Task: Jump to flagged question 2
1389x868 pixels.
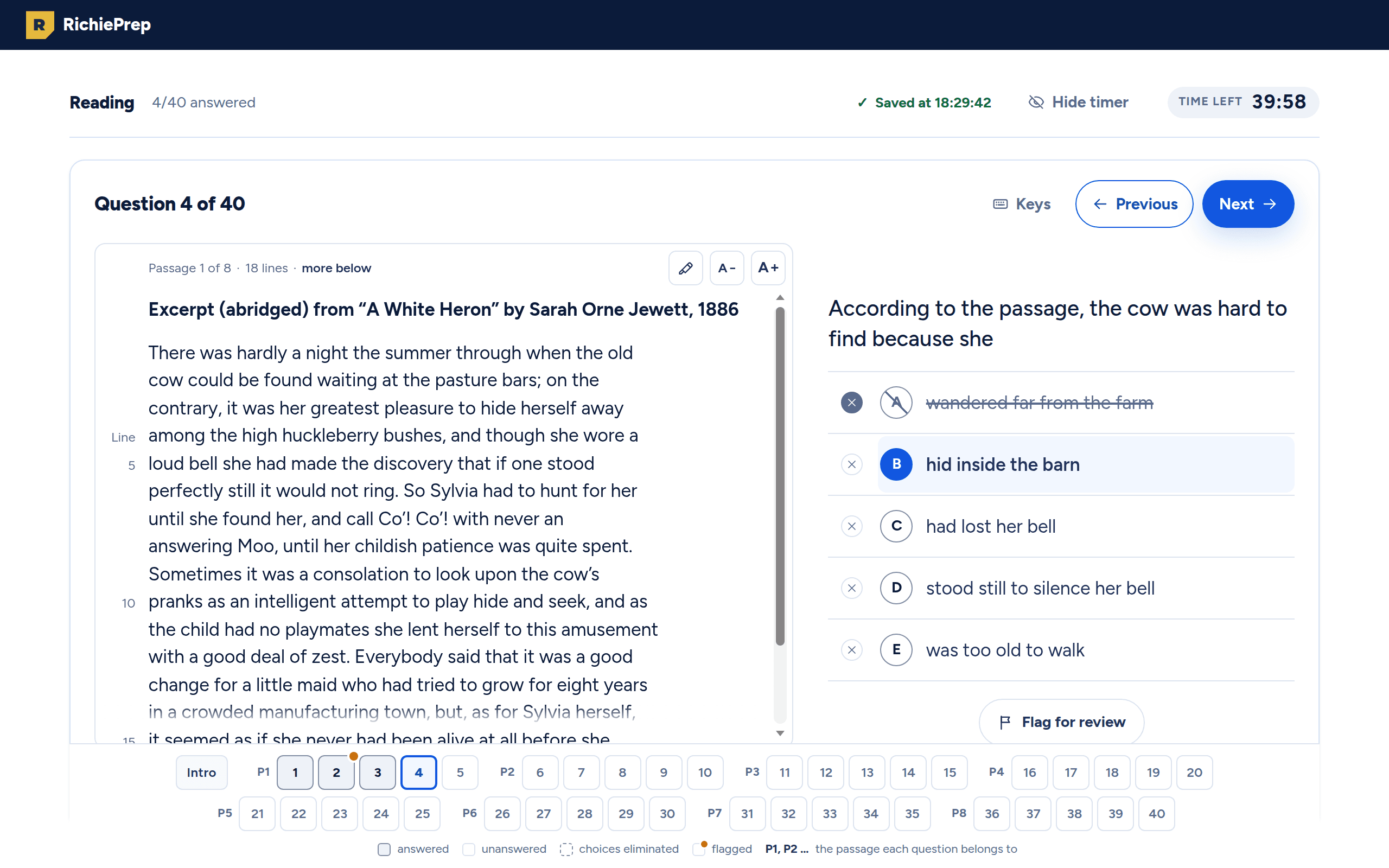Action: coord(336,772)
